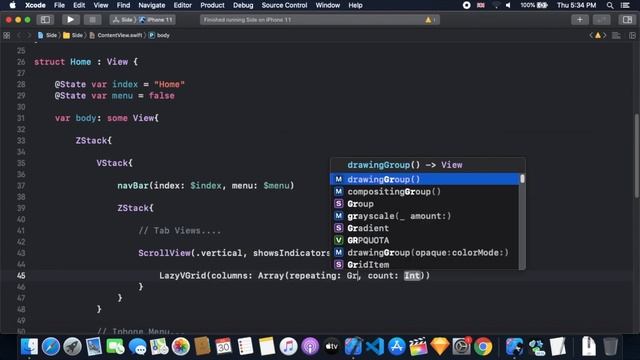The image size is (640, 360).
Task: Click the volume icon in the menu bar
Action: (508, 5)
